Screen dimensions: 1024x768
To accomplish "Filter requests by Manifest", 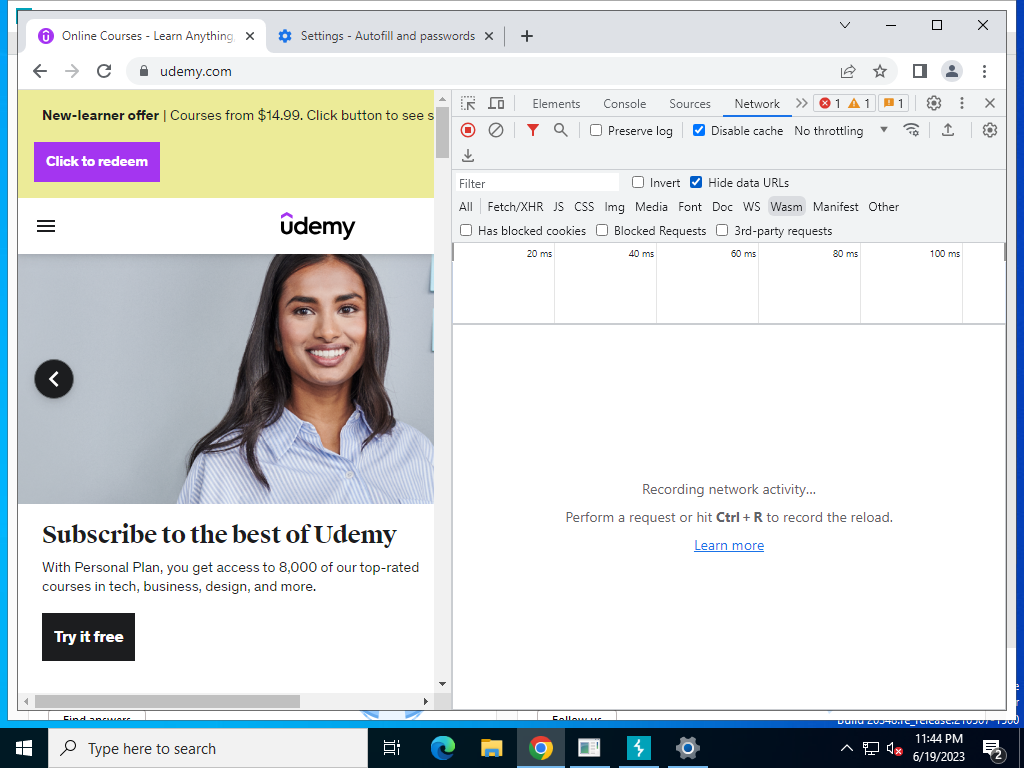I will 835,206.
